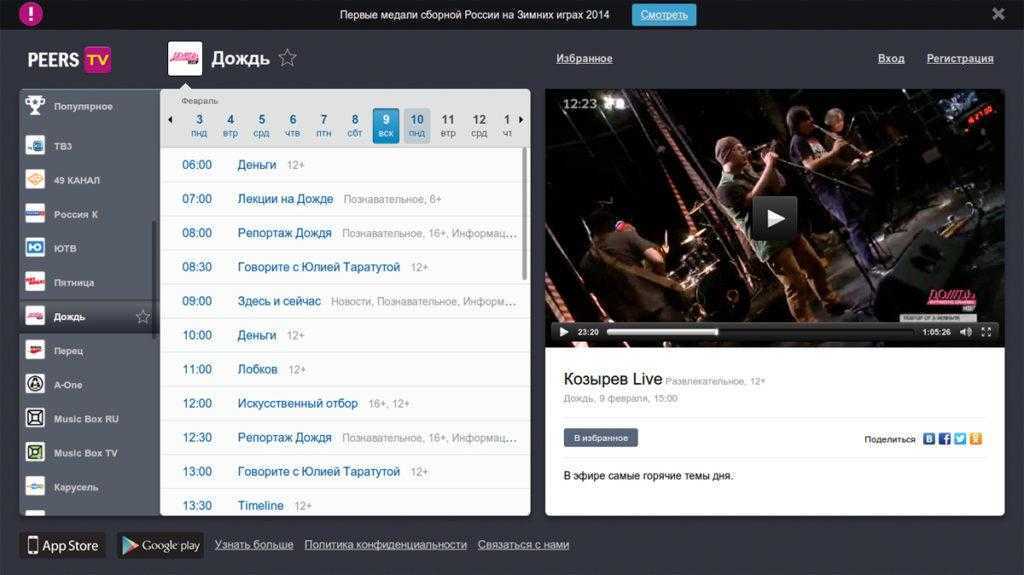Toggle the star on Дождь sidebar item

pyautogui.click(x=143, y=317)
